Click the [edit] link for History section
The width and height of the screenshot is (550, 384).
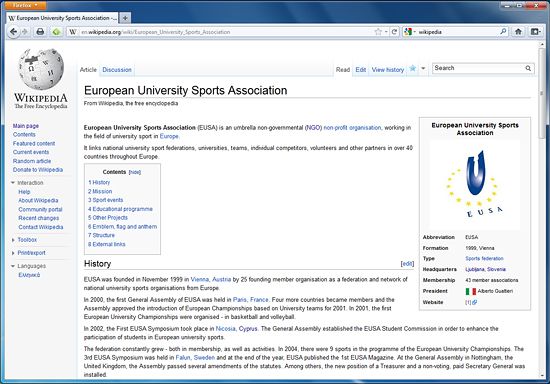pyautogui.click(x=407, y=264)
